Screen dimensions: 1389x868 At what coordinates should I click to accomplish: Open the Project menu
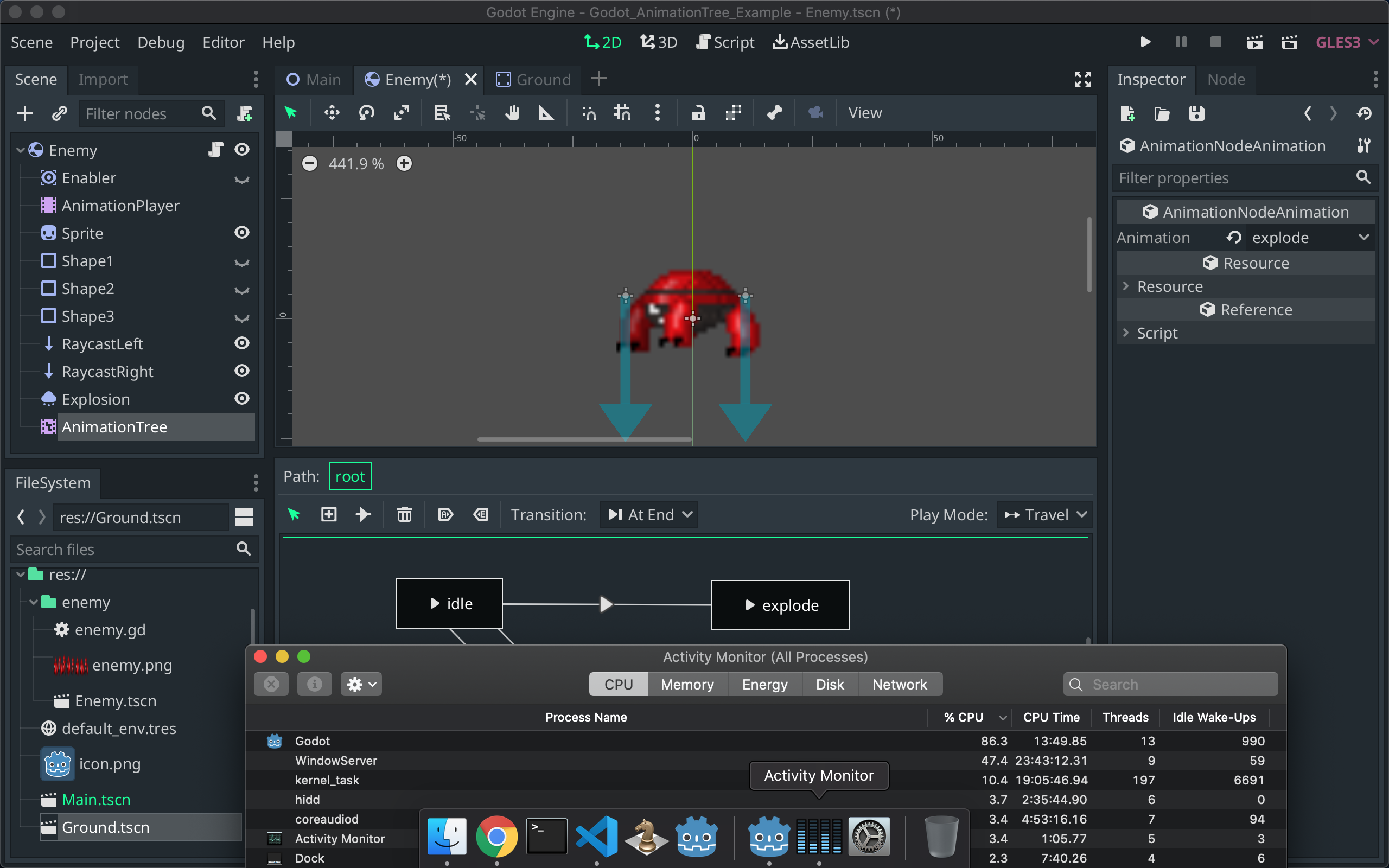tap(95, 42)
